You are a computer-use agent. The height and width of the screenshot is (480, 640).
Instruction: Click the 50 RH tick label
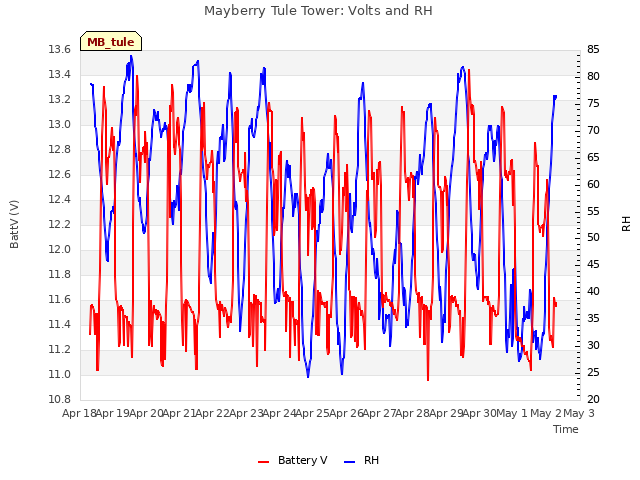tap(593, 238)
